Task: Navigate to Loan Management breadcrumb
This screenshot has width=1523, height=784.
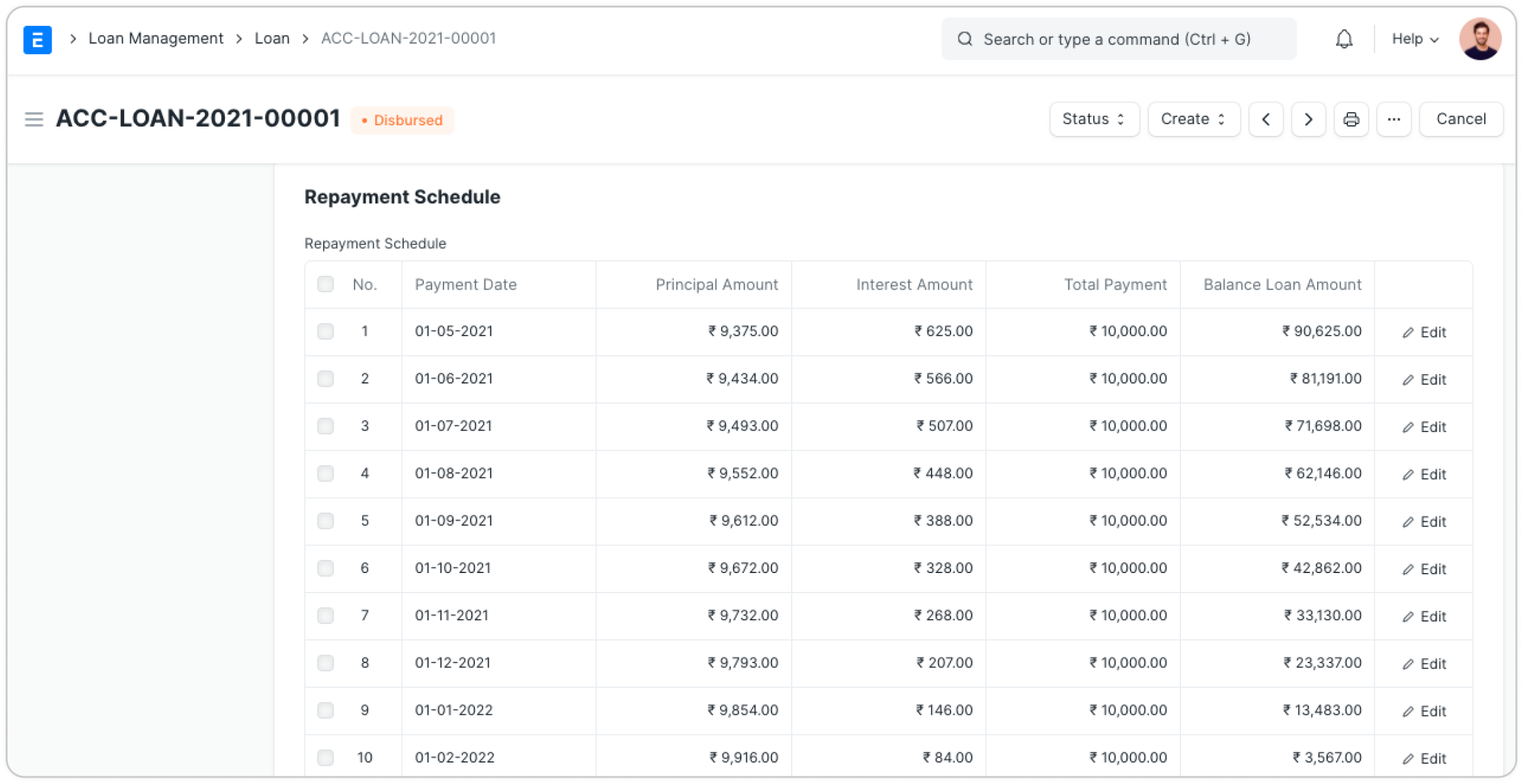Action: click(x=156, y=38)
